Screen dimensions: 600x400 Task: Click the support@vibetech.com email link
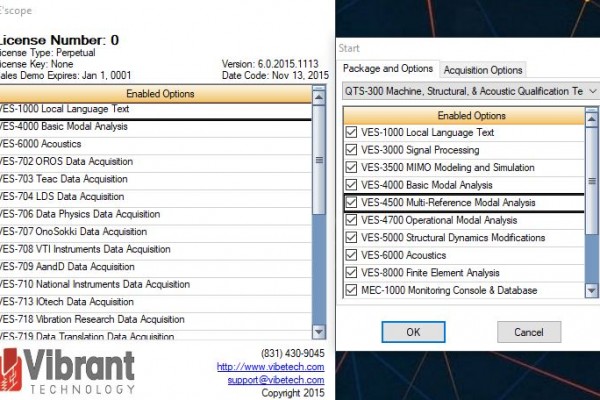pos(263,379)
